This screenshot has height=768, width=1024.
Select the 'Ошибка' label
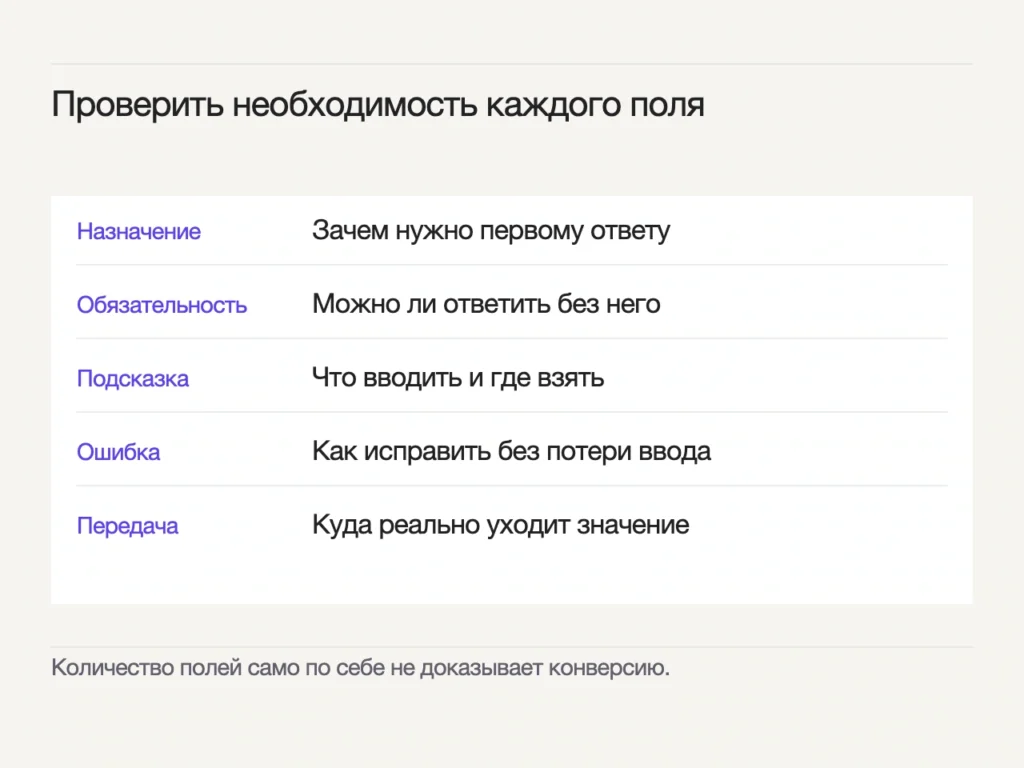tap(118, 452)
